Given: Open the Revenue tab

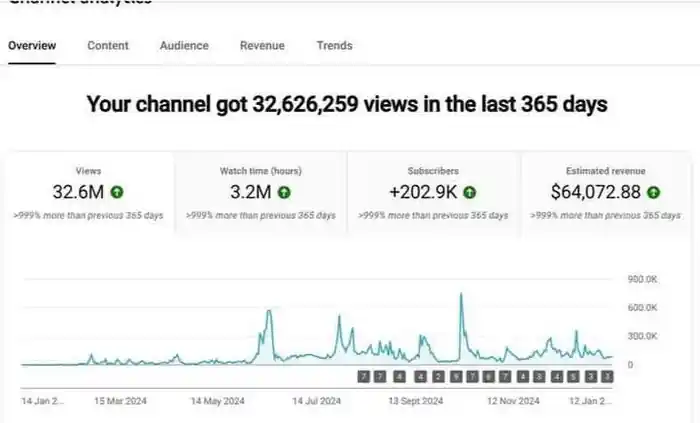Looking at the screenshot, I should click(x=262, y=46).
